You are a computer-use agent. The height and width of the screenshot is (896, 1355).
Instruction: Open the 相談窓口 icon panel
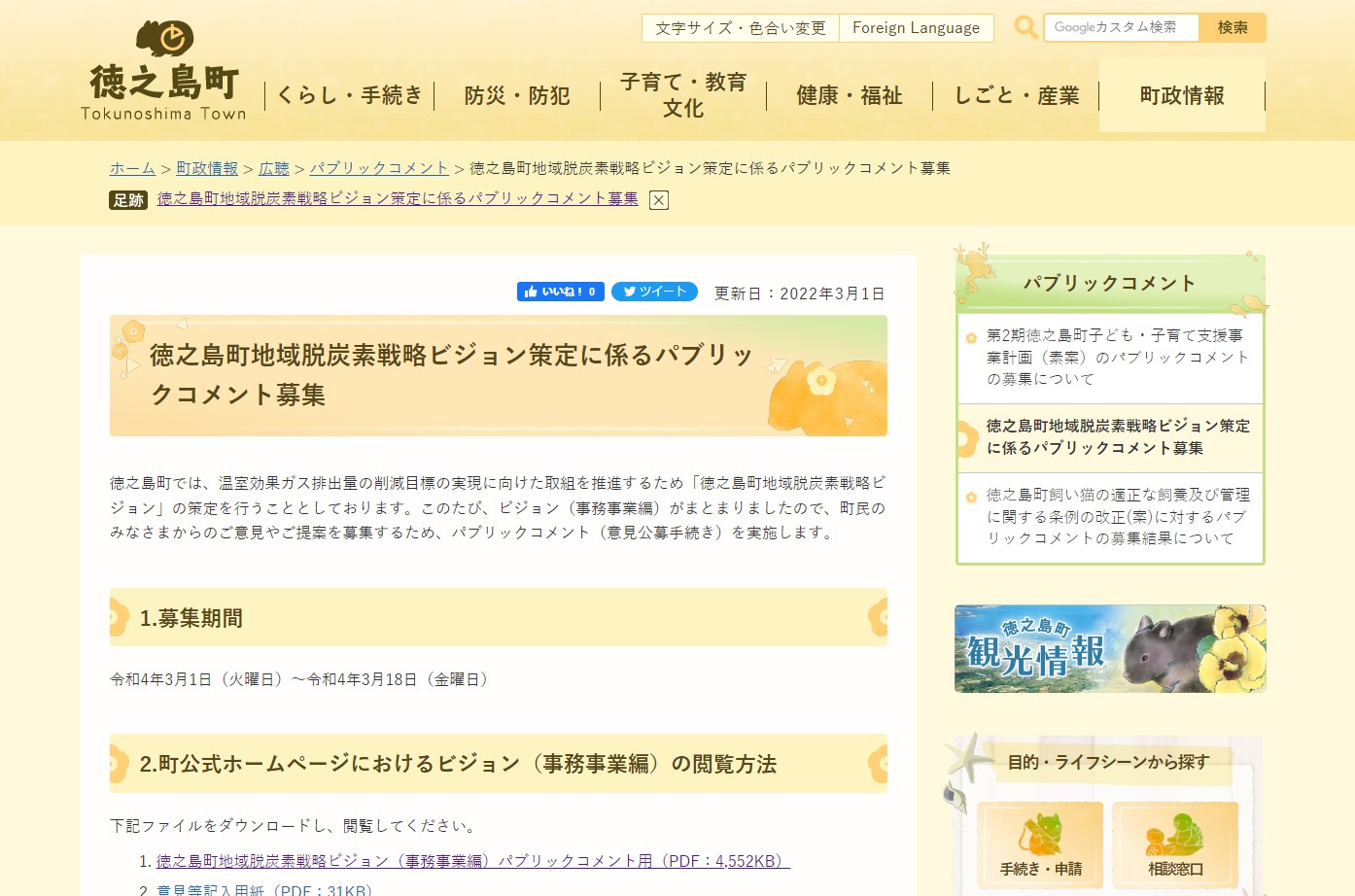(1176, 844)
